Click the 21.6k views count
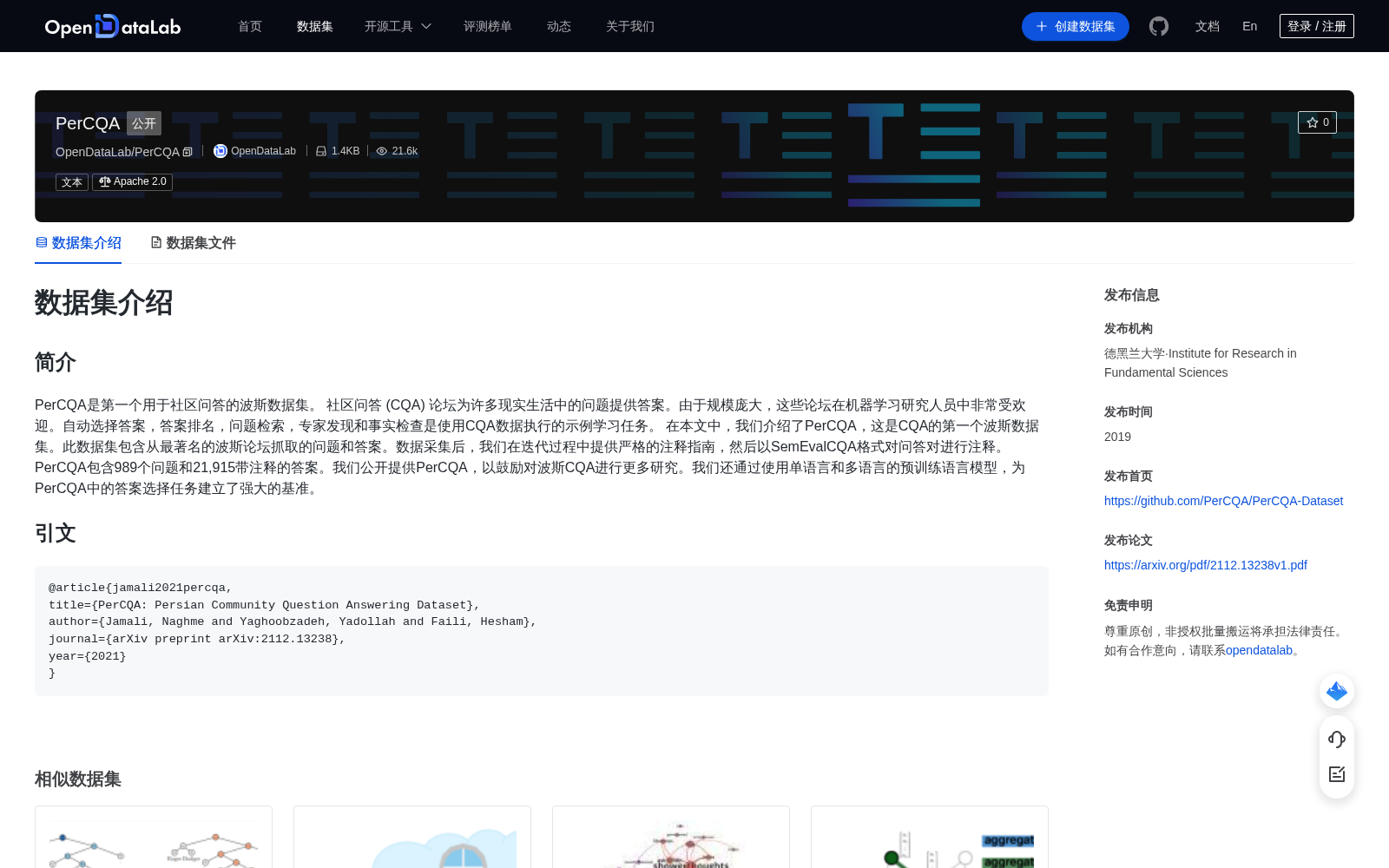Viewport: 1389px width, 868px height. (405, 151)
